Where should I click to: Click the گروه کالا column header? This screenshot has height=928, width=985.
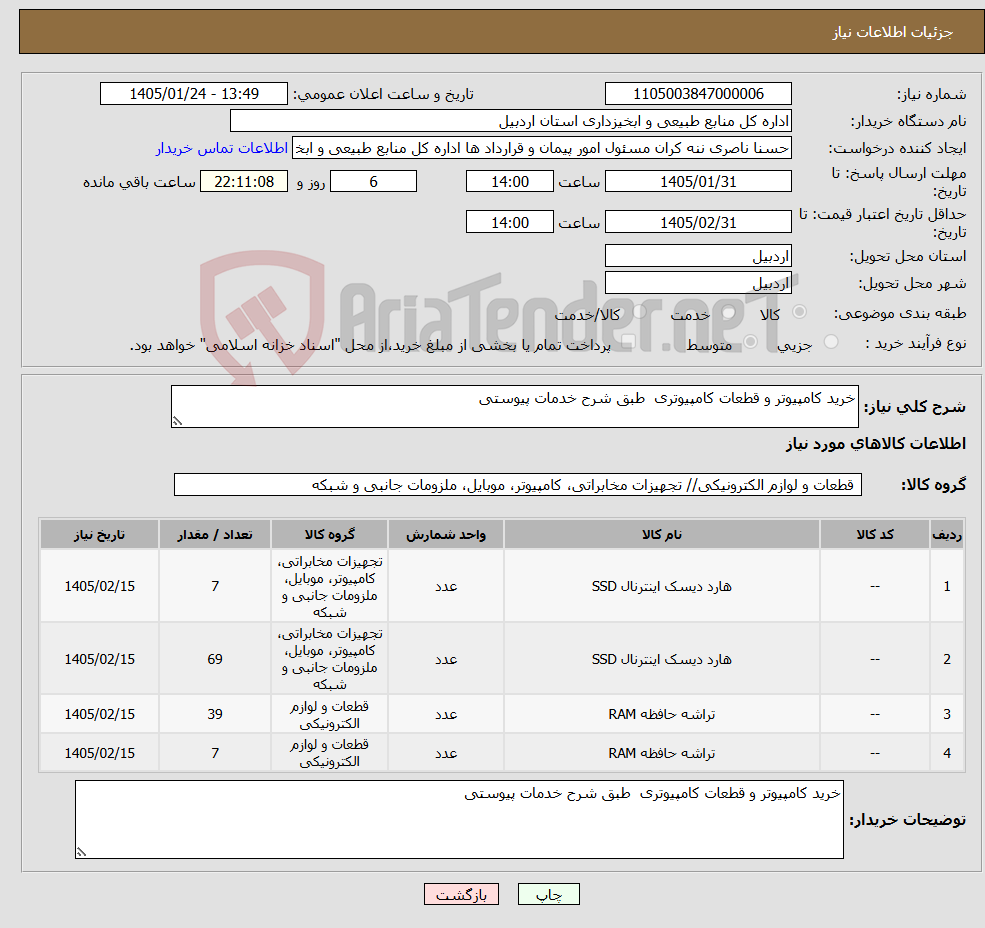(x=329, y=534)
